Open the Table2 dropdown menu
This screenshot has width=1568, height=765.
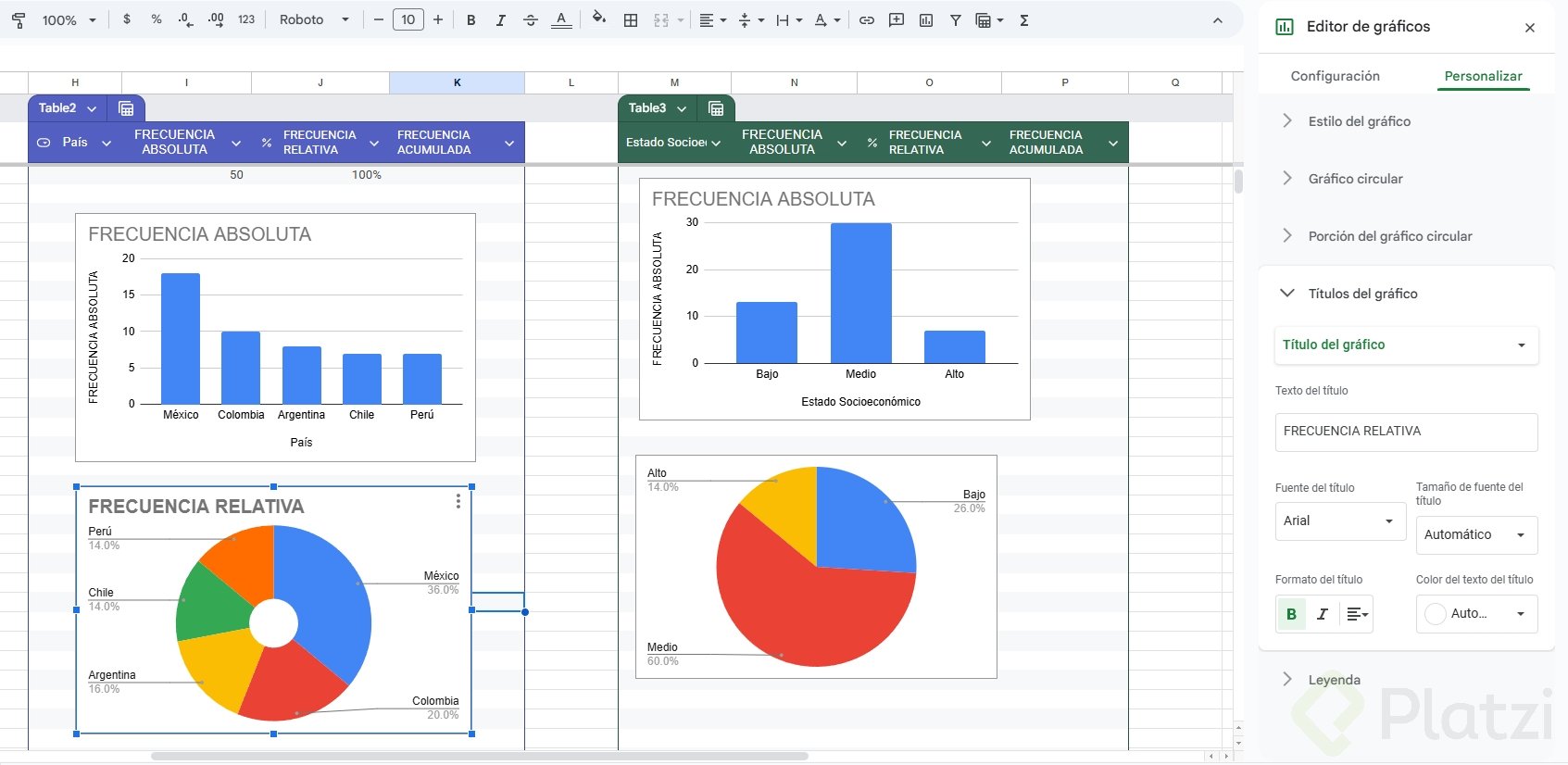coord(92,108)
